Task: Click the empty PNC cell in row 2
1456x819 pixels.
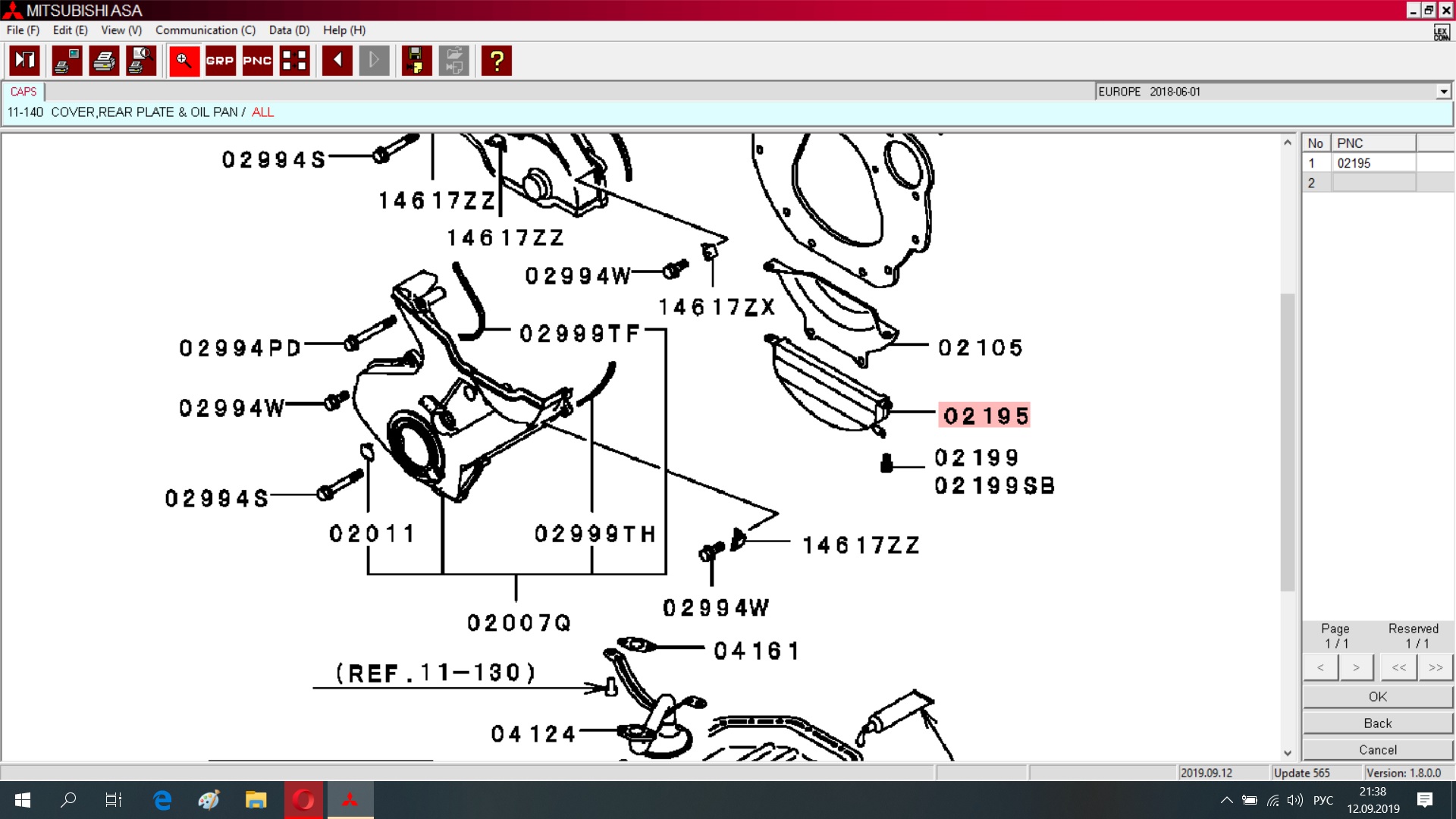Action: pyautogui.click(x=1373, y=183)
